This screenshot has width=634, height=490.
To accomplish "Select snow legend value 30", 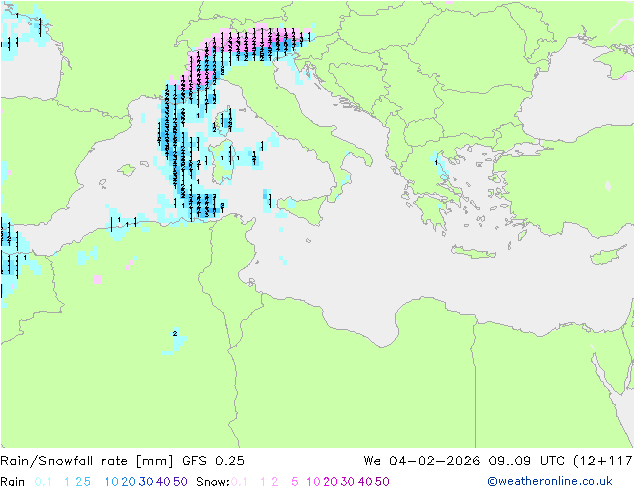I will pos(348,482).
